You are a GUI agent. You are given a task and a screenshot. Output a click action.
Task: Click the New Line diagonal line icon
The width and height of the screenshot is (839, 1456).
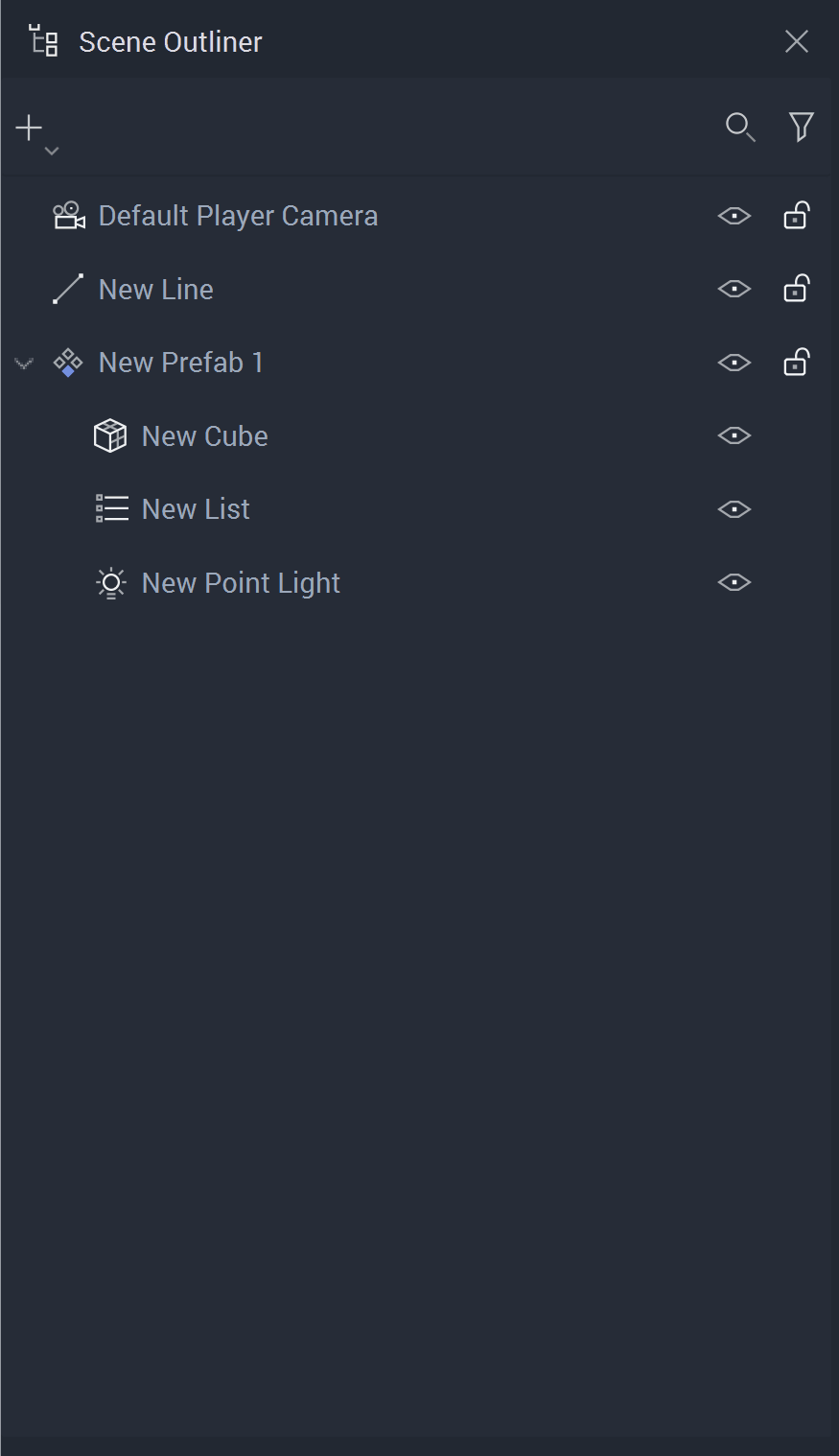68,289
